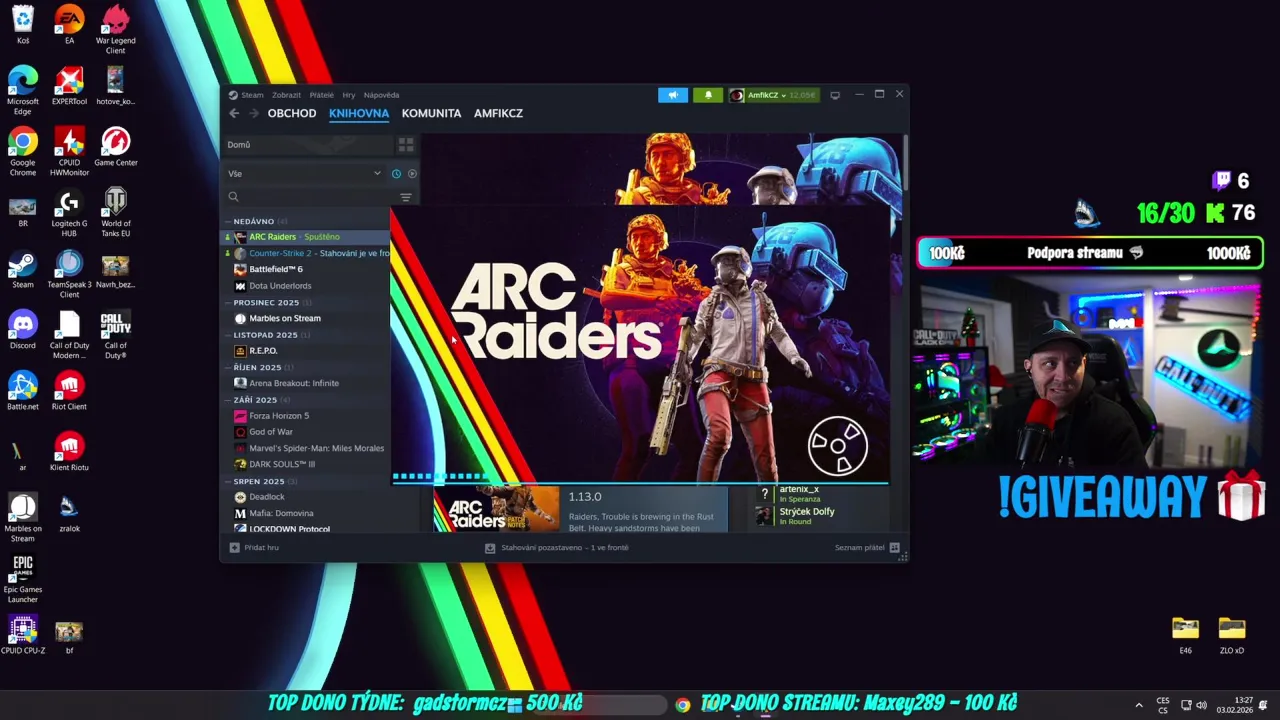Open the green notifications bell
Image resolution: width=1280 pixels, height=720 pixels.
pyautogui.click(x=708, y=95)
